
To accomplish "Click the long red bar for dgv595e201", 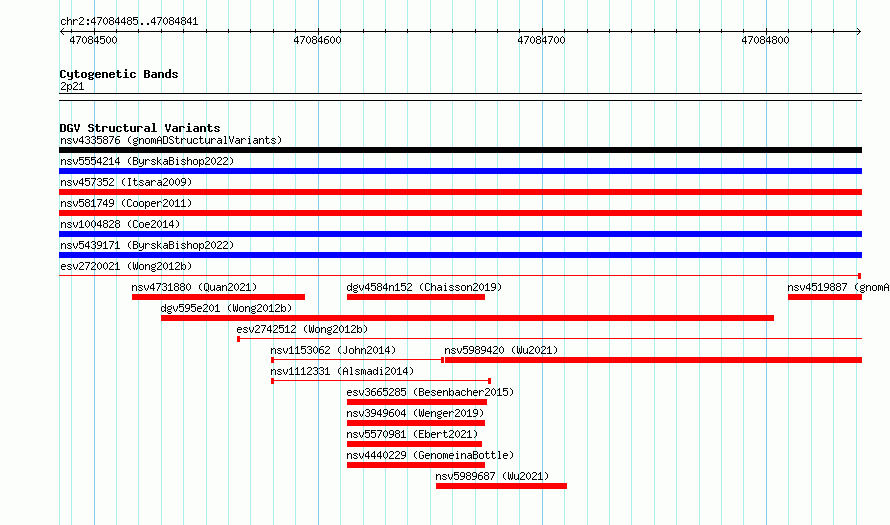I will coord(468,318).
